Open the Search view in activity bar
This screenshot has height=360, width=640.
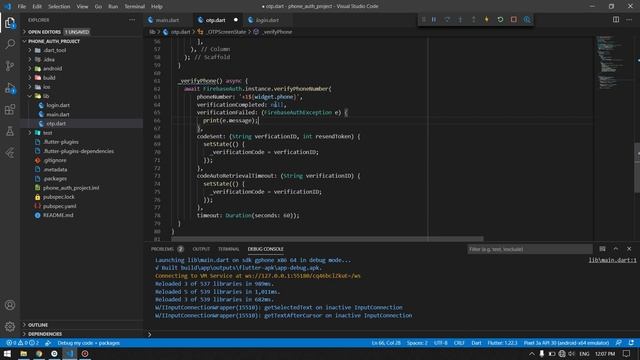(10, 44)
